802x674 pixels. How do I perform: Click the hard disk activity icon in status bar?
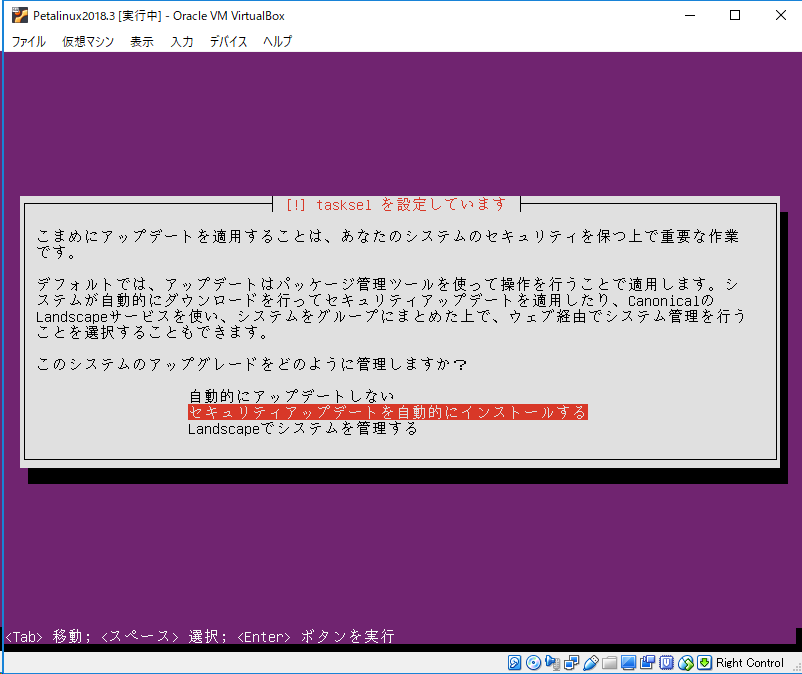pos(512,662)
